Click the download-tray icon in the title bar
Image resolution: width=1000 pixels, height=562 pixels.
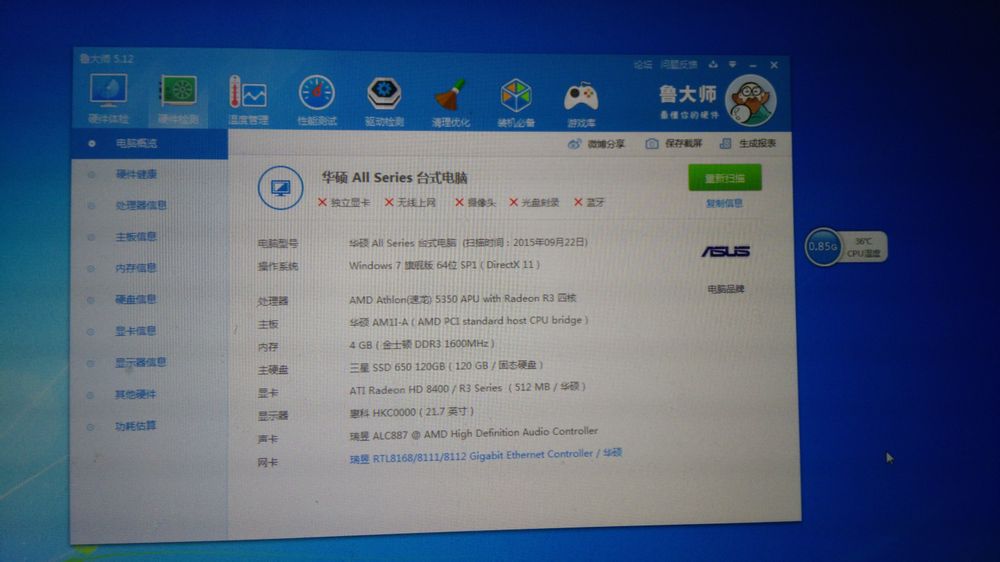[713, 64]
